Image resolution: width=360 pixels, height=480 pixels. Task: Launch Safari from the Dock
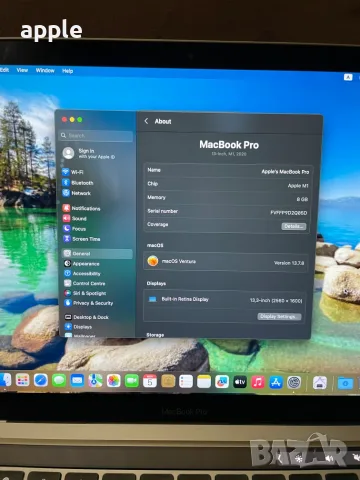(41, 380)
